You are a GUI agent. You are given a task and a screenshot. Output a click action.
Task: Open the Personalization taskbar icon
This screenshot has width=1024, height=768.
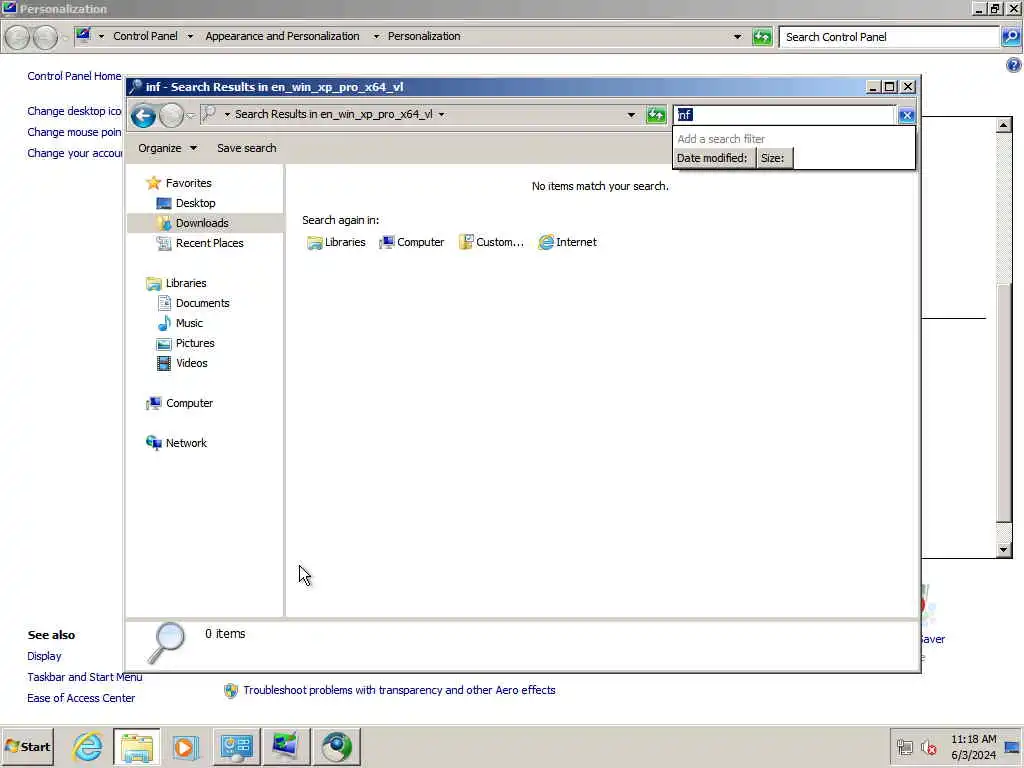pyautogui.click(x=285, y=747)
